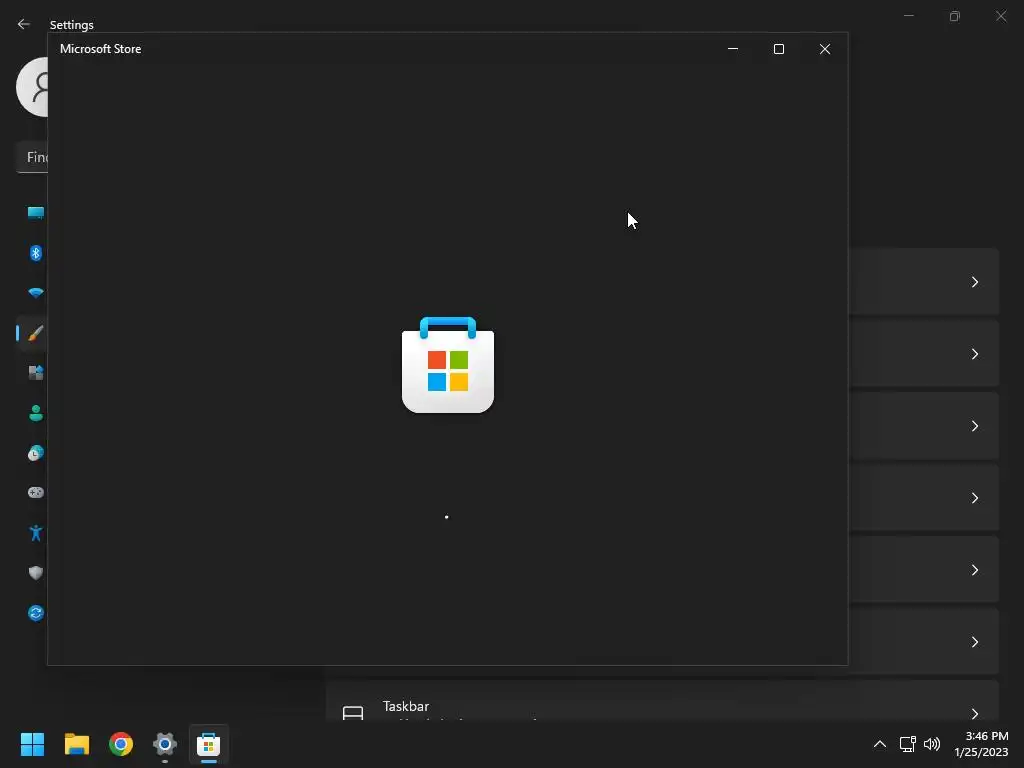1024x768 pixels.
Task: Open the Taskbar settings row in Settings
Action: point(662,701)
